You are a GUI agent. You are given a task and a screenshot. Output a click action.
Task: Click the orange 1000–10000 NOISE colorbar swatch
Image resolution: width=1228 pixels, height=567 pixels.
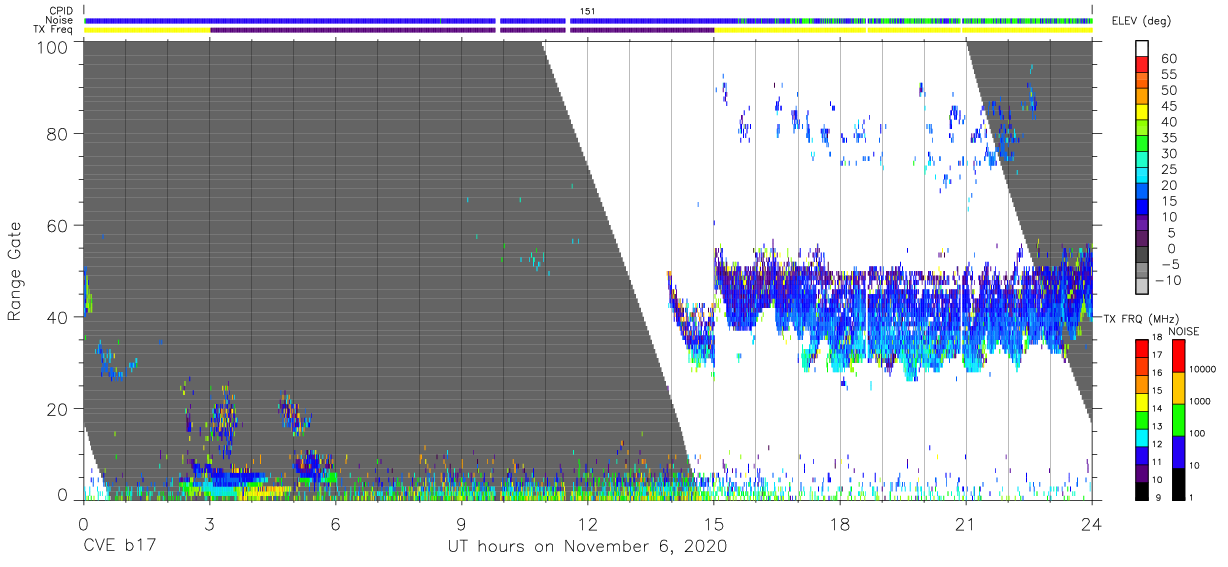click(x=1177, y=388)
